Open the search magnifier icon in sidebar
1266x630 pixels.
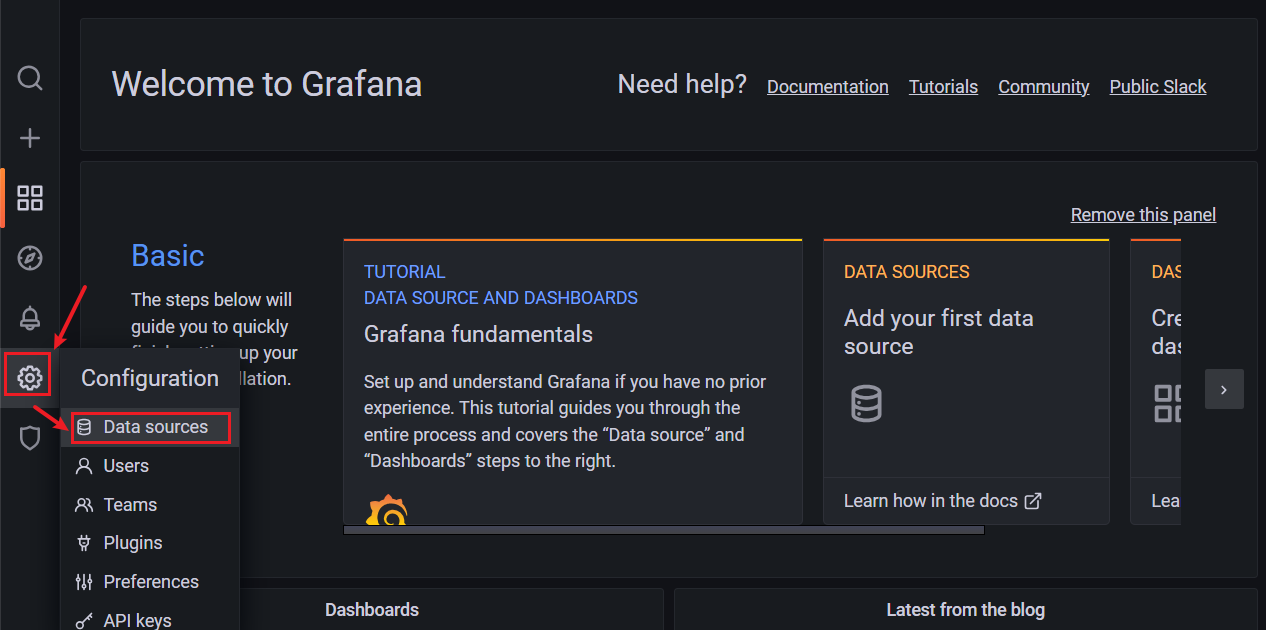tap(30, 78)
